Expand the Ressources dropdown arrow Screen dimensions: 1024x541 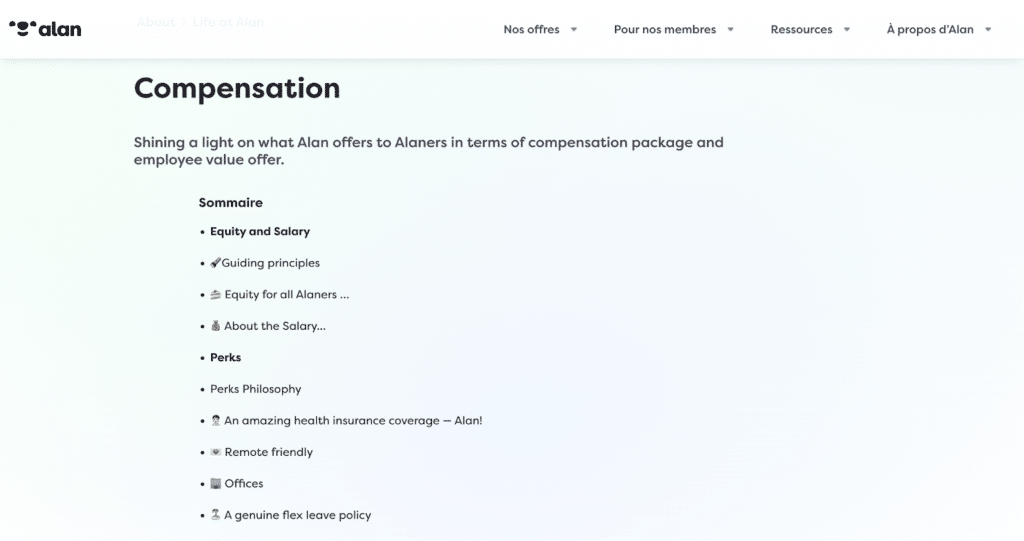tap(847, 29)
